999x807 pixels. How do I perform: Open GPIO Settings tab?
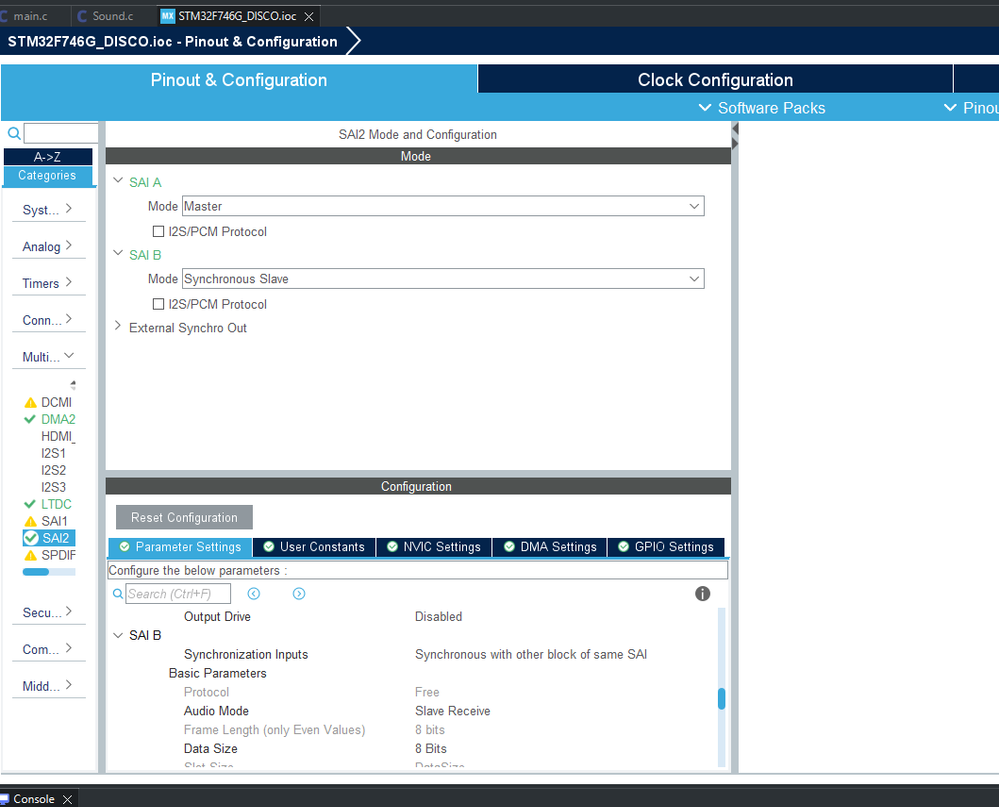coord(666,547)
